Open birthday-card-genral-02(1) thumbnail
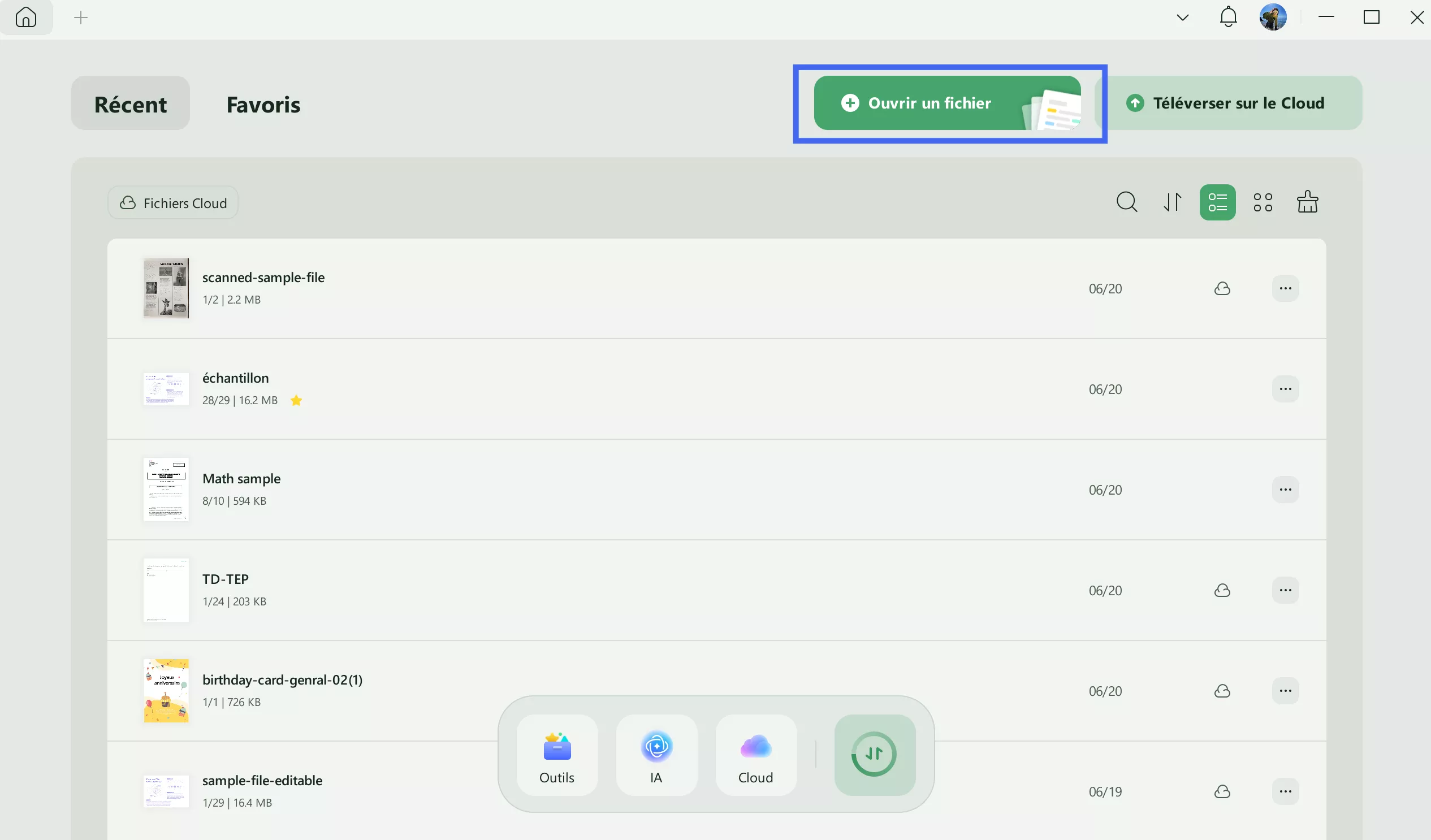Image resolution: width=1431 pixels, height=840 pixels. [x=166, y=691]
